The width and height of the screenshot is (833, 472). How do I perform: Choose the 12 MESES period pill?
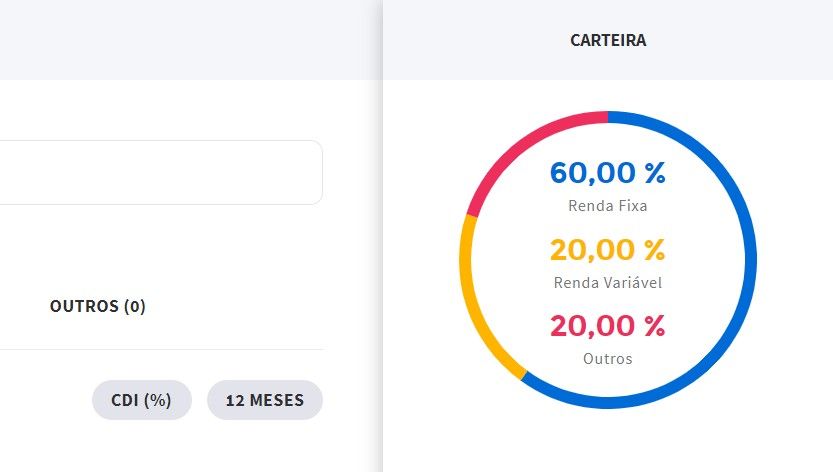(x=265, y=400)
